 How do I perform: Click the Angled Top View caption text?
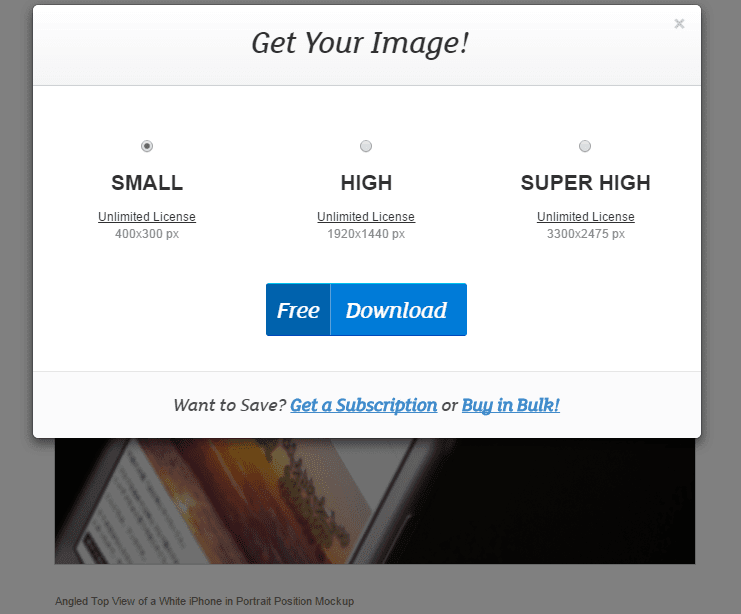pyautogui.click(x=204, y=601)
